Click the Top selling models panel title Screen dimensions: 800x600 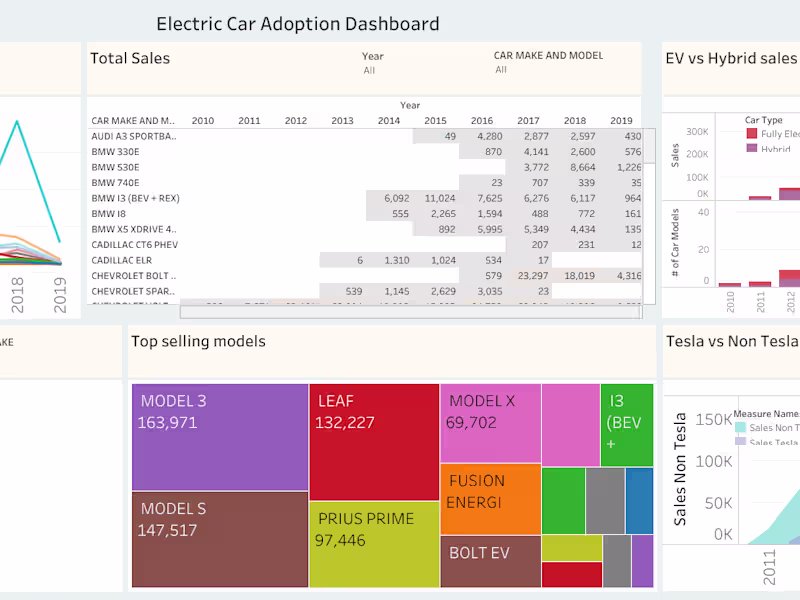(198, 341)
